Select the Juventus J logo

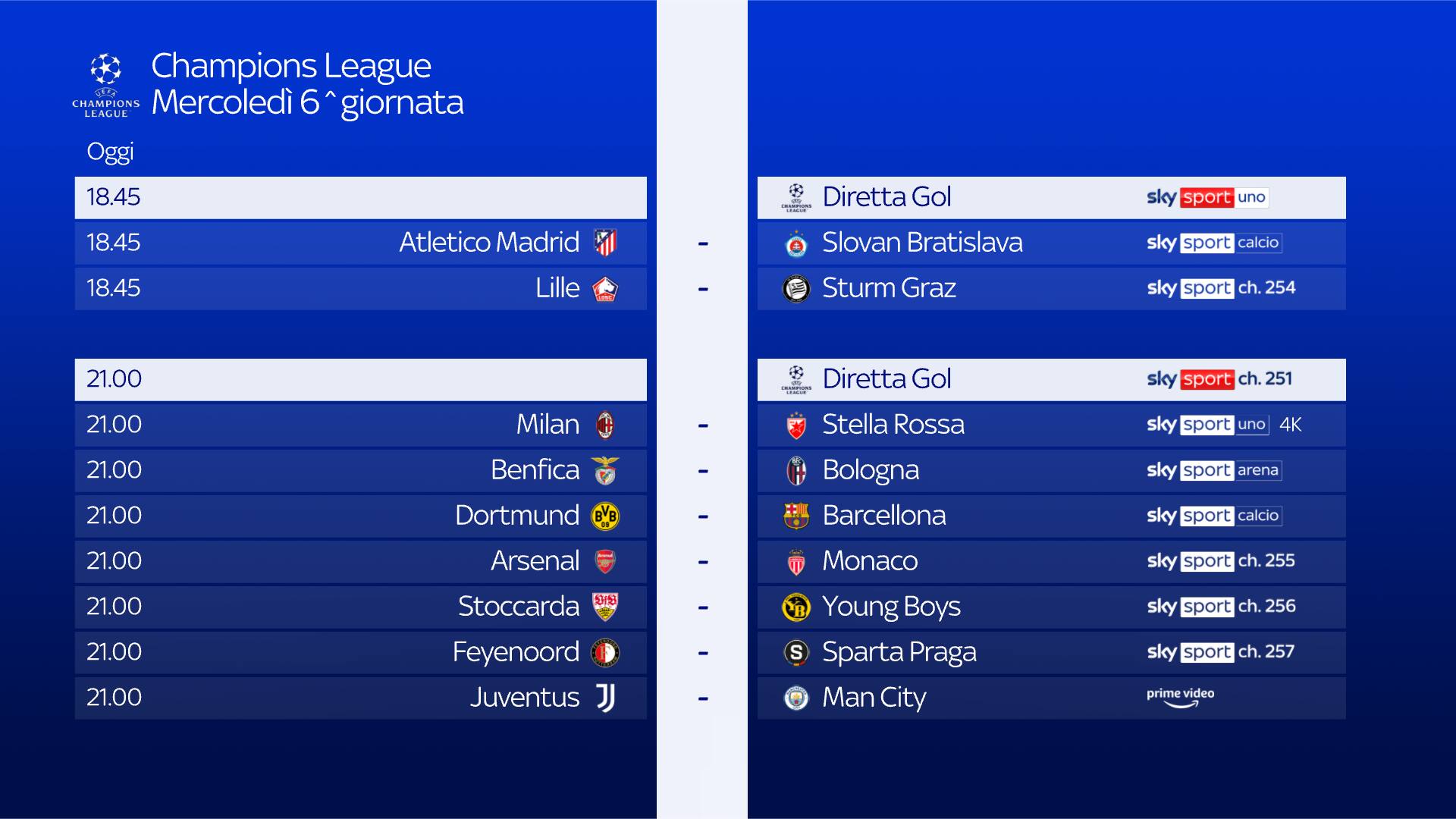pyautogui.click(x=604, y=698)
